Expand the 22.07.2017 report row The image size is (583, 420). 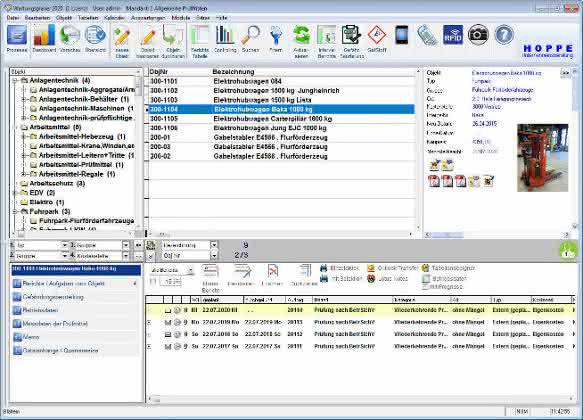pos(149,346)
